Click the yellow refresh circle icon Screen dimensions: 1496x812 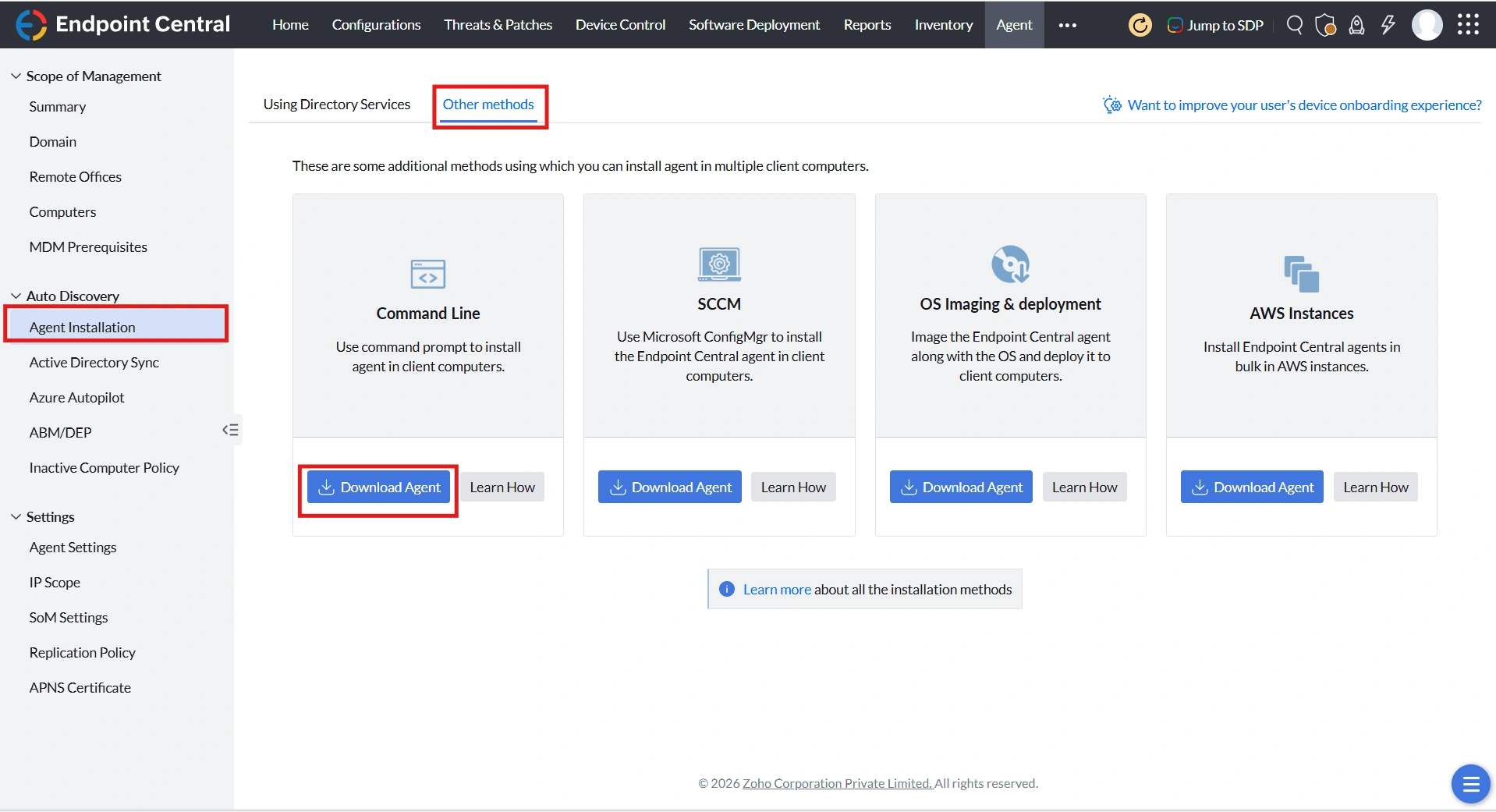tap(1140, 25)
